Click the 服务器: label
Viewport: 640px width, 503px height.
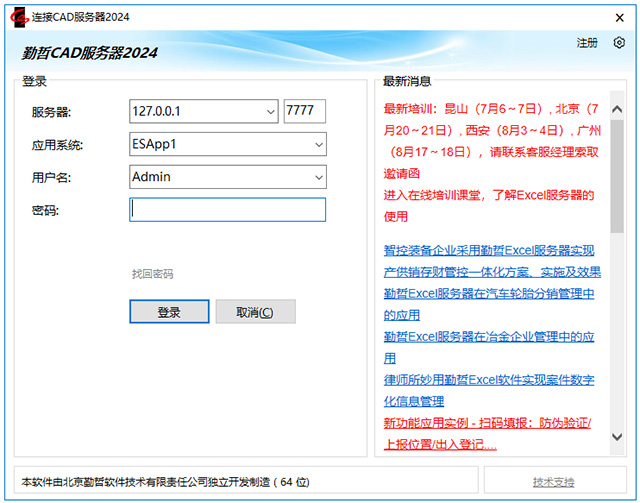51,112
